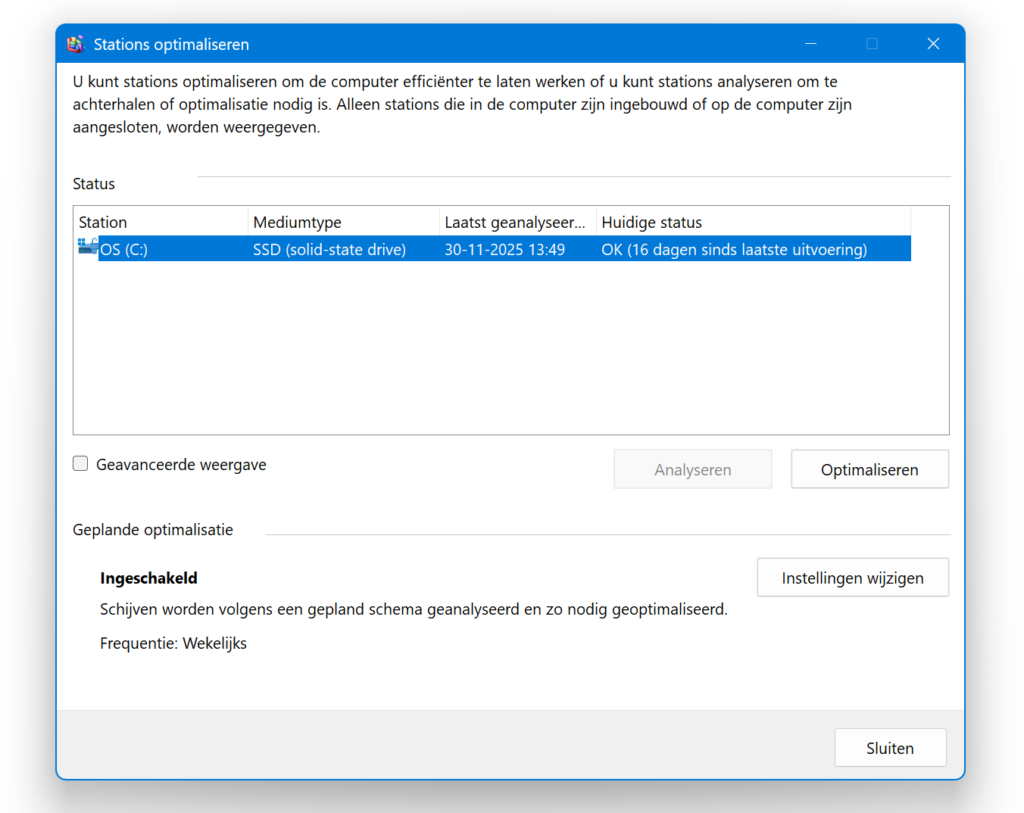Image resolution: width=1024 pixels, height=813 pixels.
Task: Click the Laatst geanalyseerd column header
Action: (516, 222)
